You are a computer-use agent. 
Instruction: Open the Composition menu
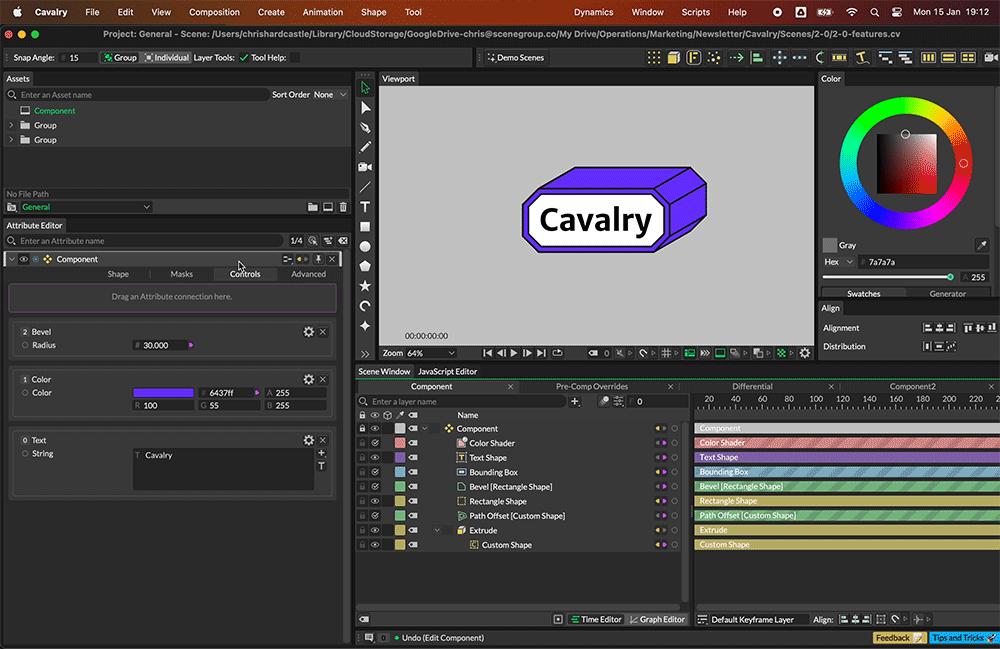[x=214, y=12]
